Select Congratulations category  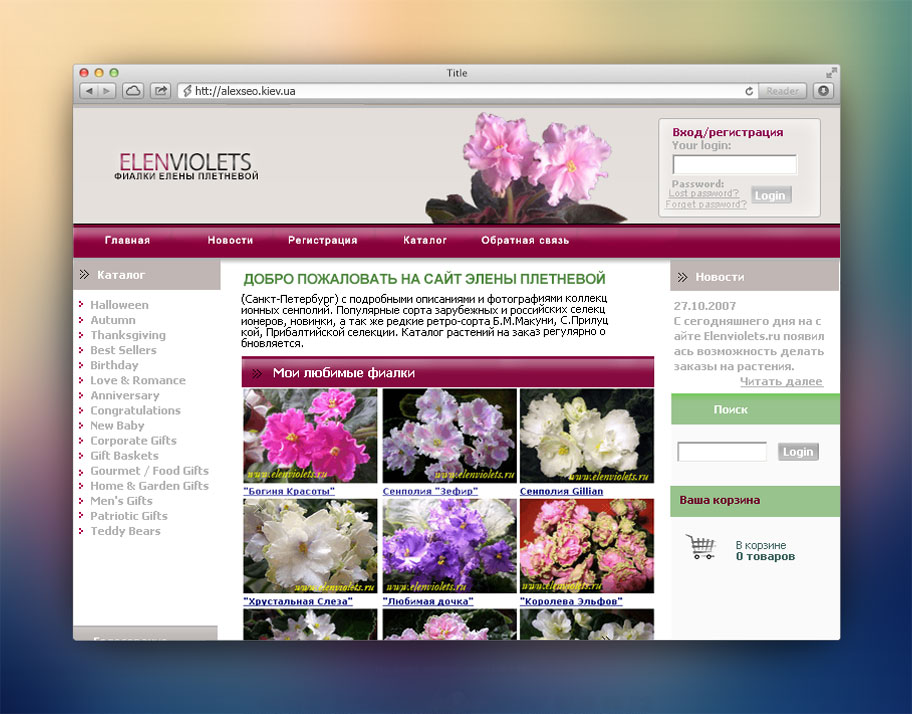click(136, 410)
